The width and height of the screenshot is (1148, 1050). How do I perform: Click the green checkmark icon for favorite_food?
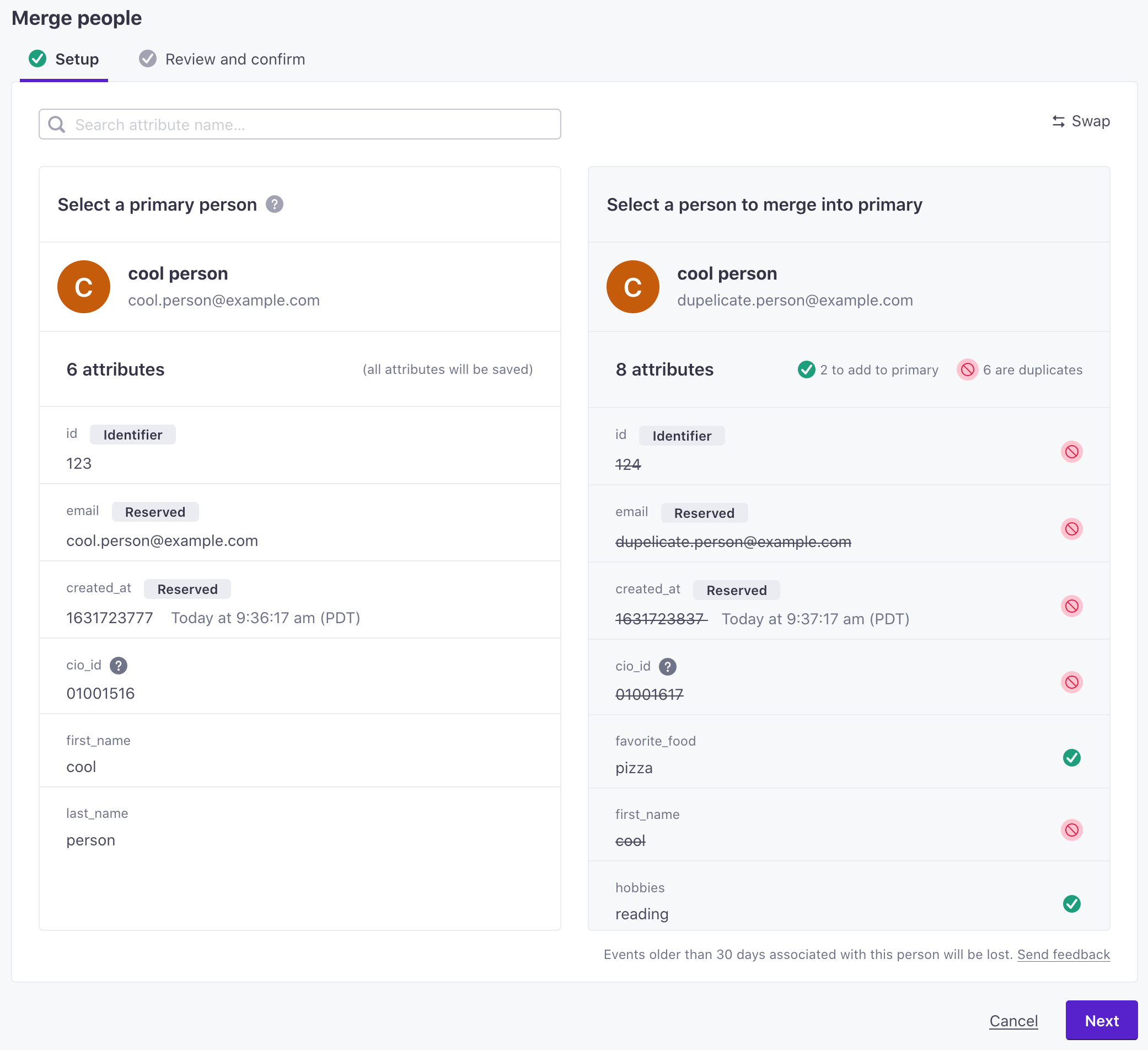1072,758
